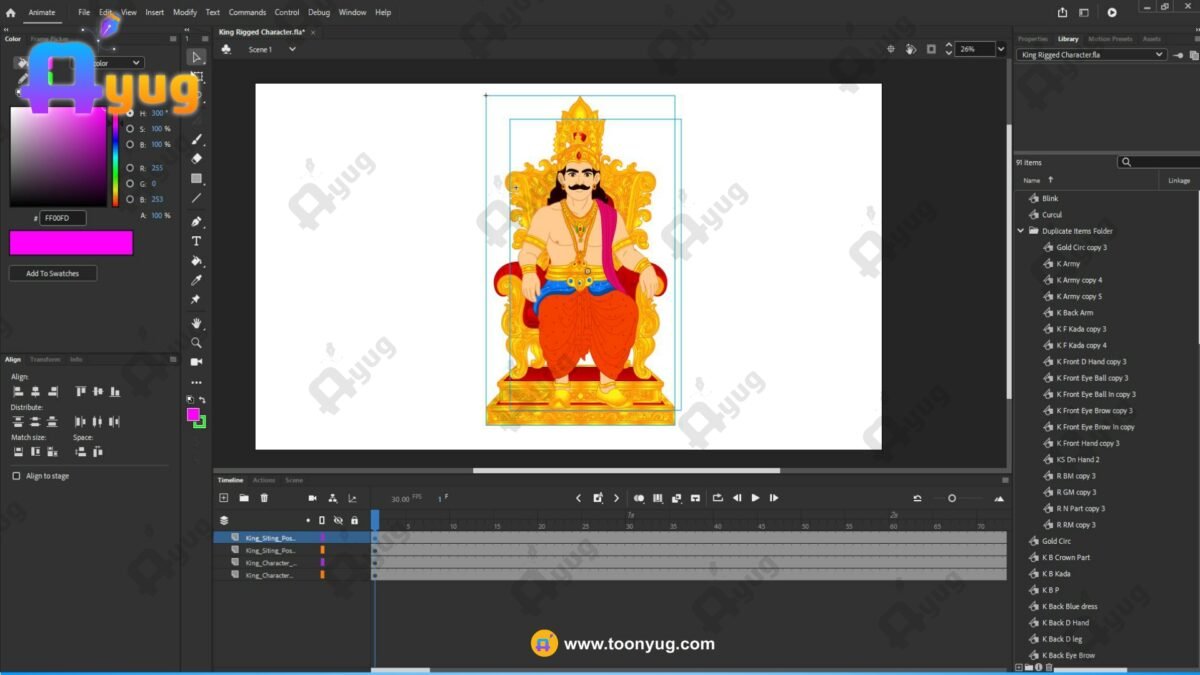Select the Line tool
The image size is (1200, 675).
coord(197,198)
